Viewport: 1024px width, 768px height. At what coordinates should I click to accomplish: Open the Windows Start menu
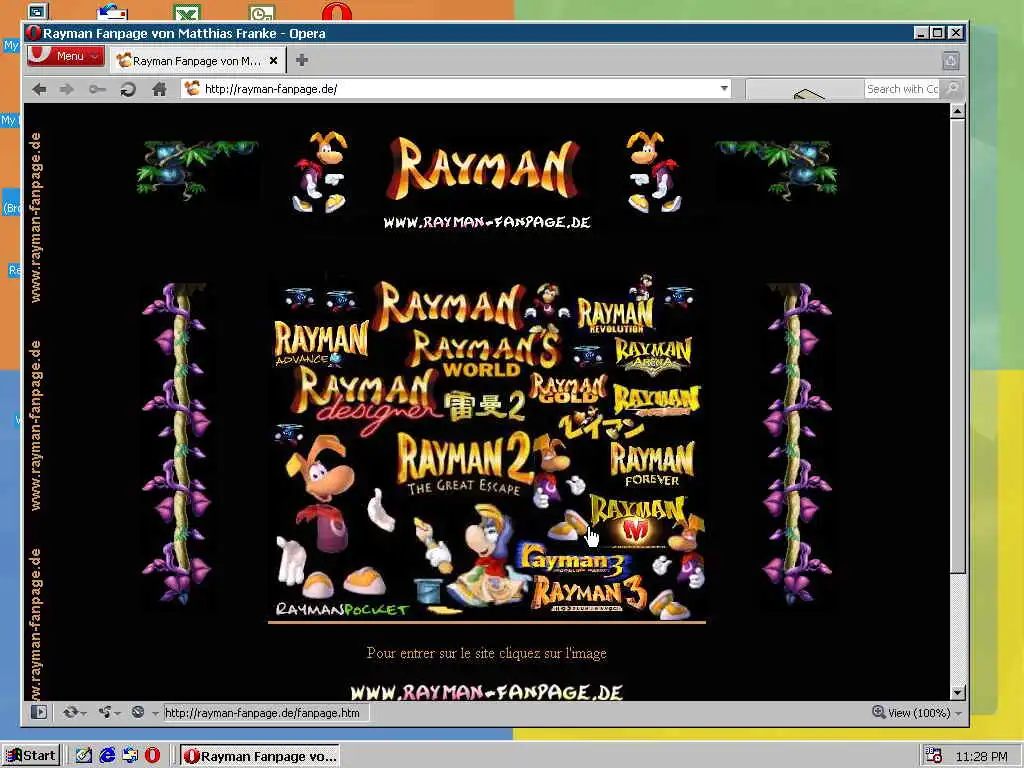click(31, 756)
